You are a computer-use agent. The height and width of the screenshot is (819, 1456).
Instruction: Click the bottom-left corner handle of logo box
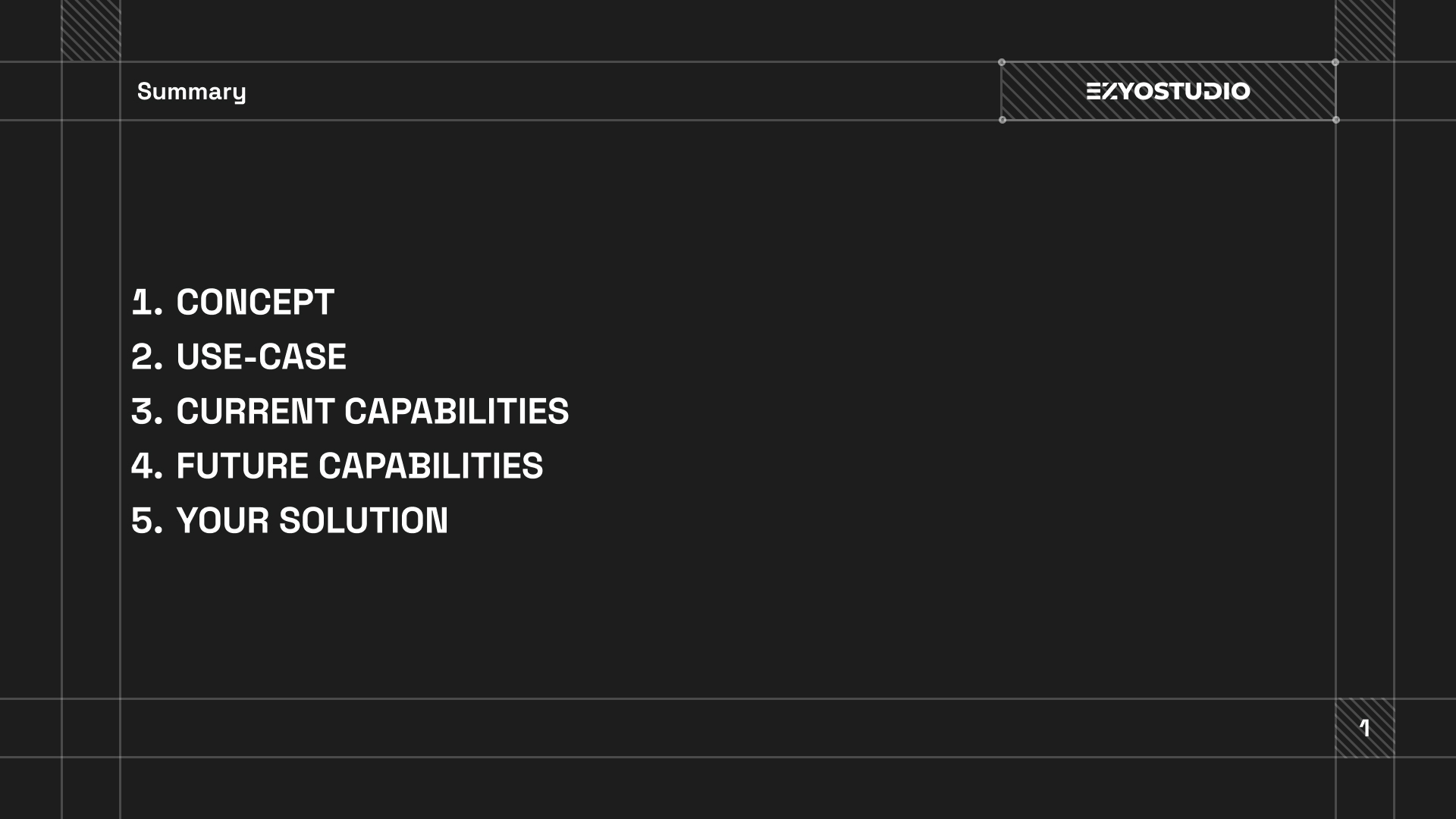1002,120
